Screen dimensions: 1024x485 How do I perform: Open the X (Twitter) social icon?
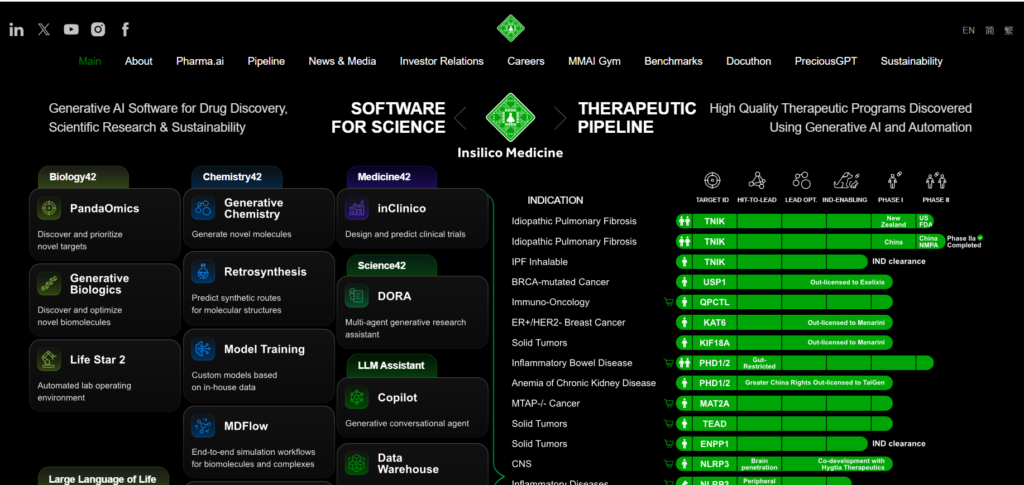click(x=44, y=29)
